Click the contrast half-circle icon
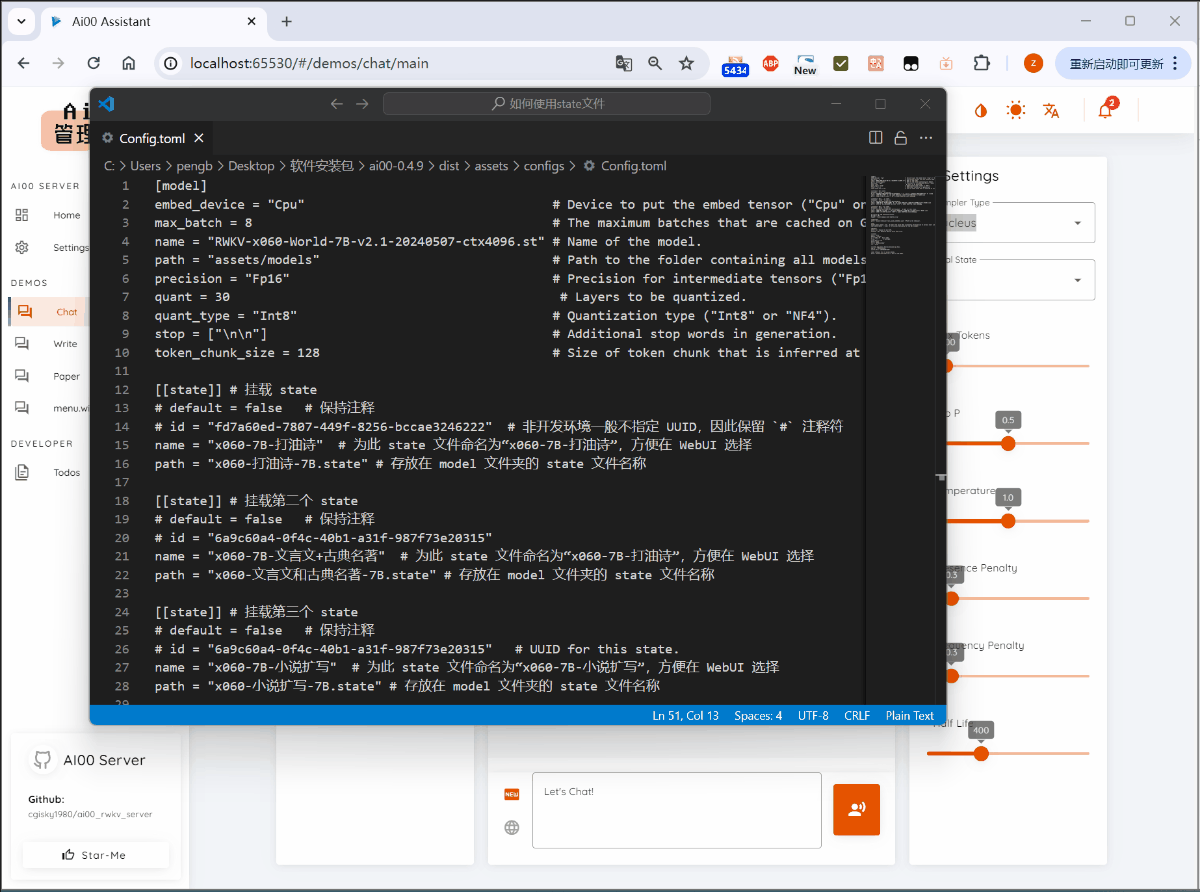Screen dimensions: 1200x892 (980, 110)
